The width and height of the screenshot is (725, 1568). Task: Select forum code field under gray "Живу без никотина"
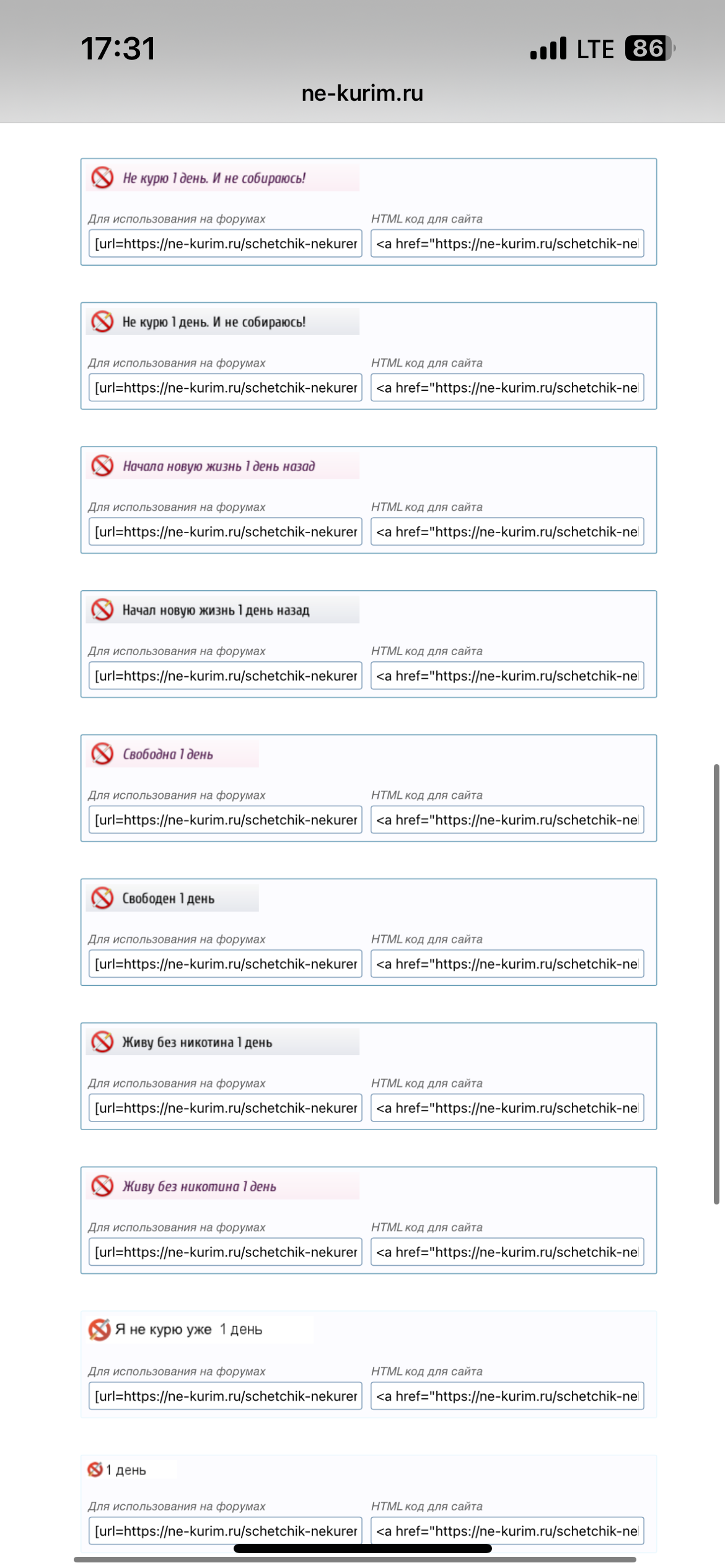226,1108
